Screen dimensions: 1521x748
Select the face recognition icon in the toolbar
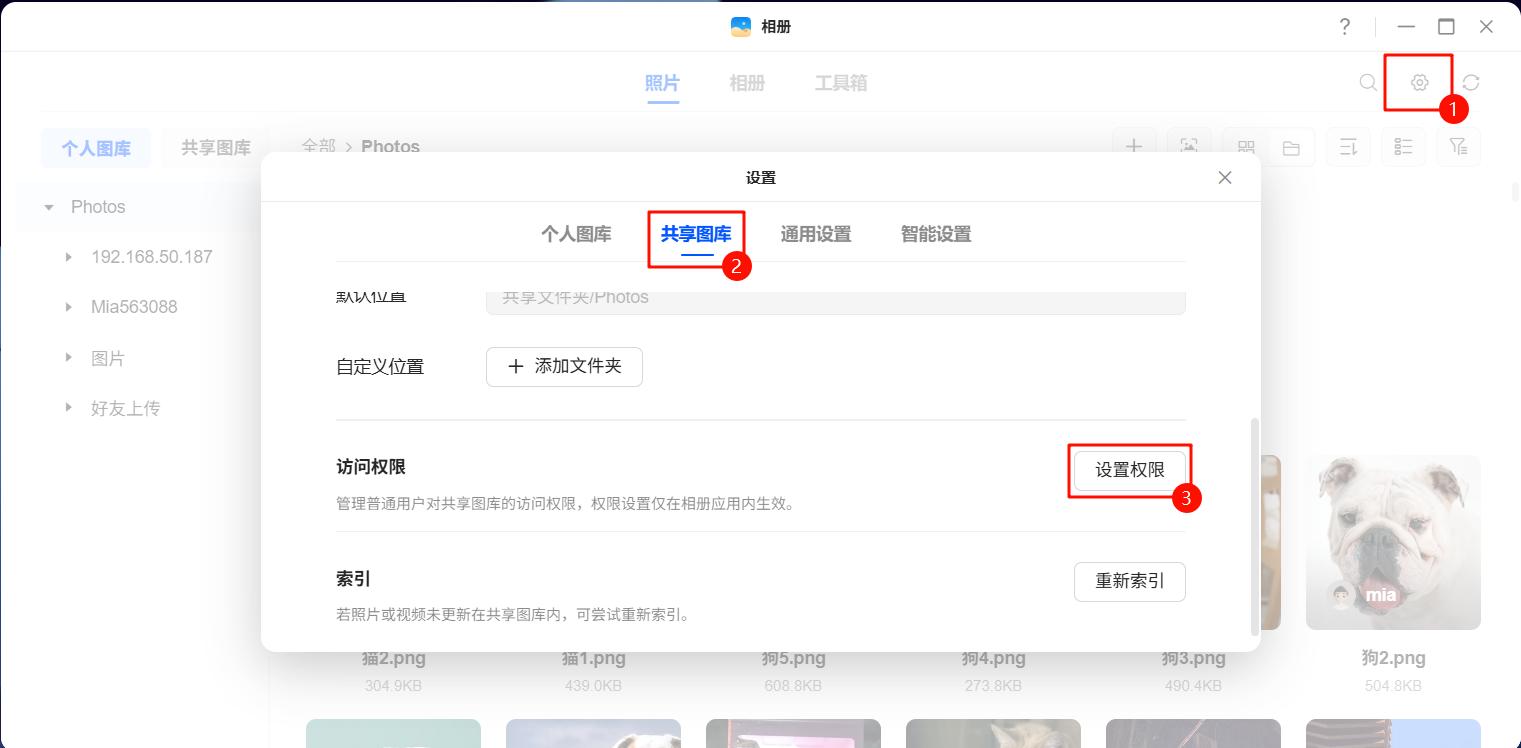1188,146
